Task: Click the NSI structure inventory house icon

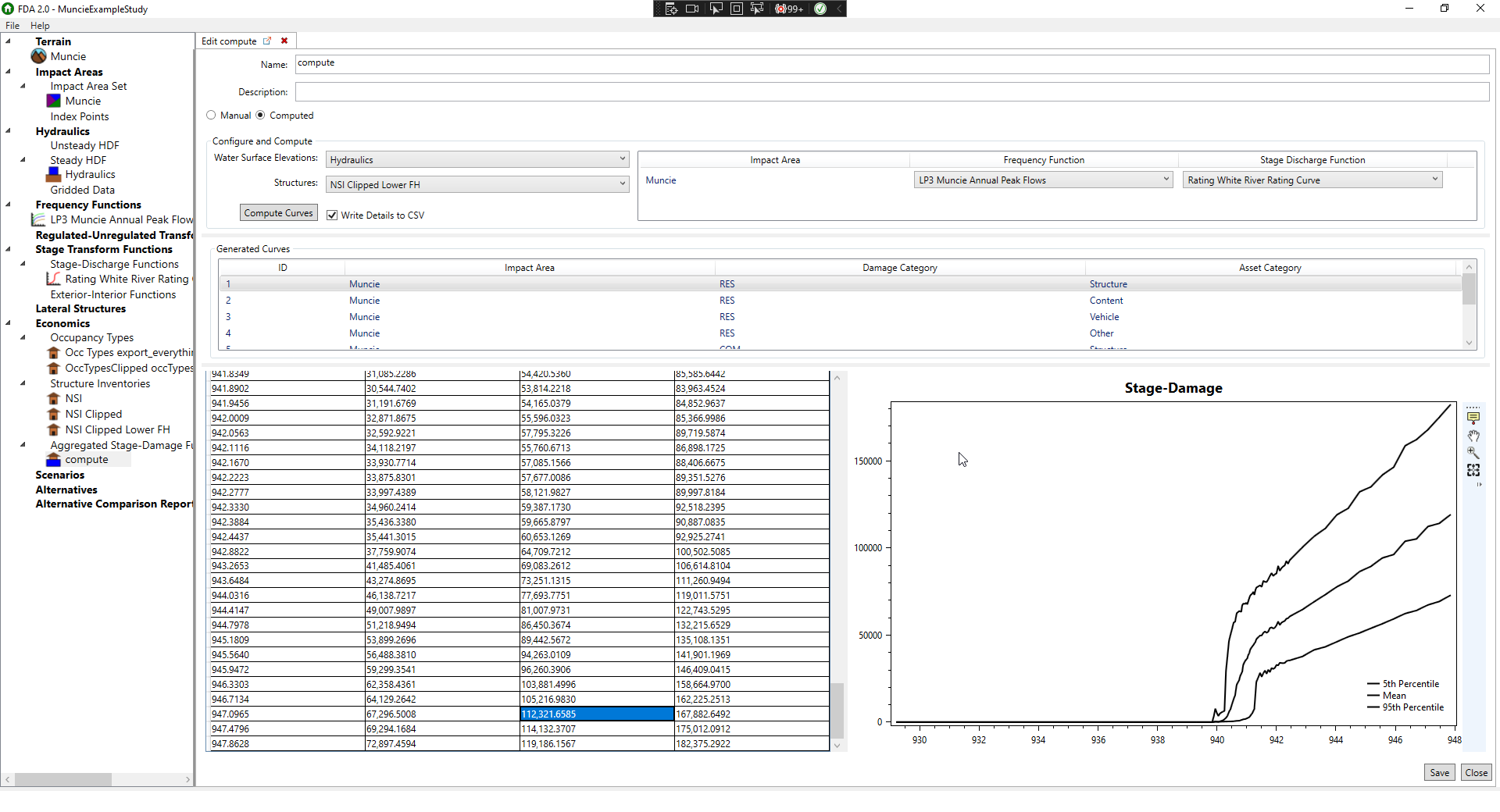Action: [x=54, y=398]
